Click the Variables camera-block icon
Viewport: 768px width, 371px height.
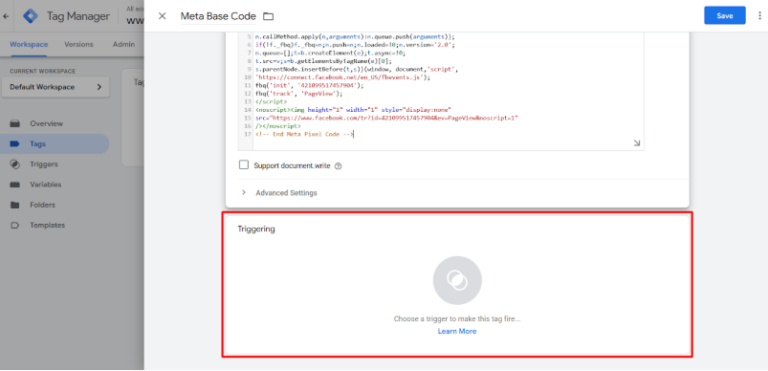pyautogui.click(x=15, y=185)
